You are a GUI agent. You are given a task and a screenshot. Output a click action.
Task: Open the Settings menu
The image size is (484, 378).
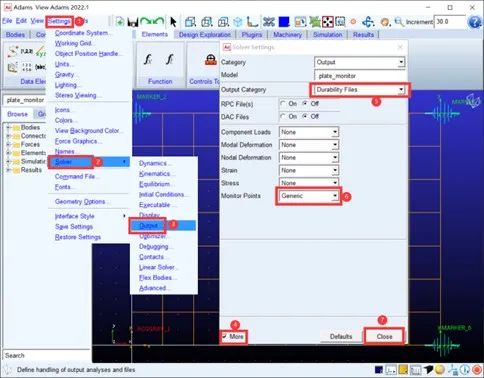point(59,22)
